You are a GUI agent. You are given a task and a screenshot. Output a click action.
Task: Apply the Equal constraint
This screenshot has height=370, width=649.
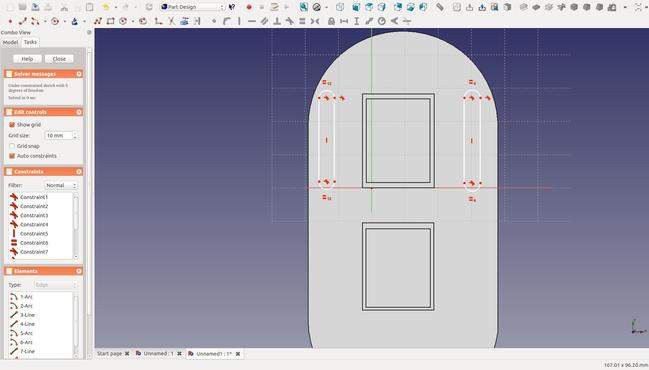(302, 21)
